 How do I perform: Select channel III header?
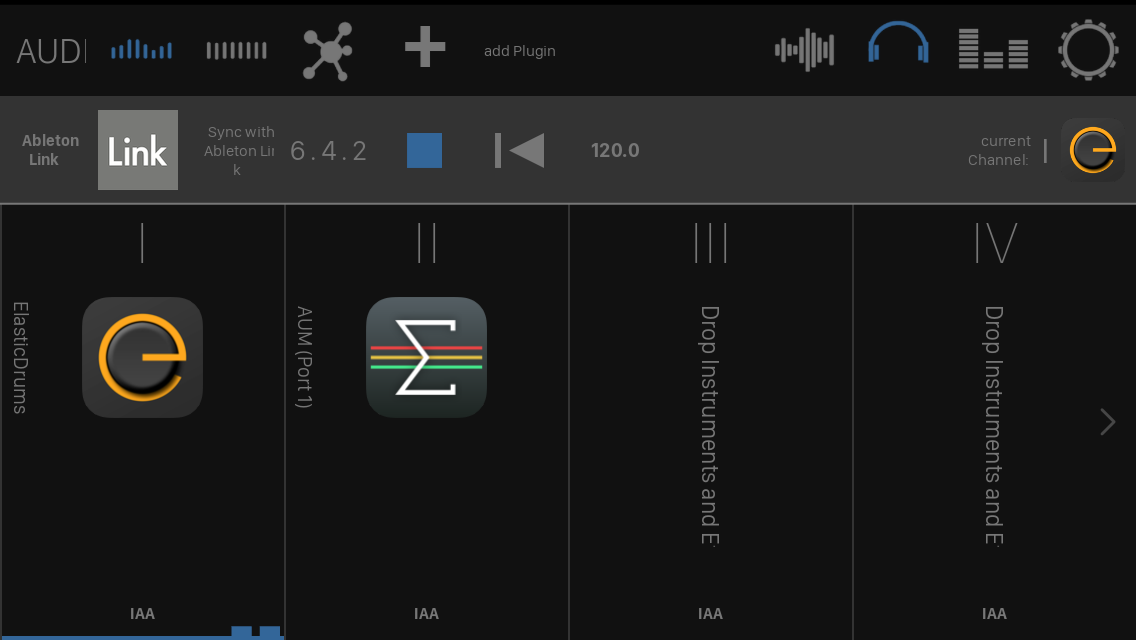(x=711, y=242)
